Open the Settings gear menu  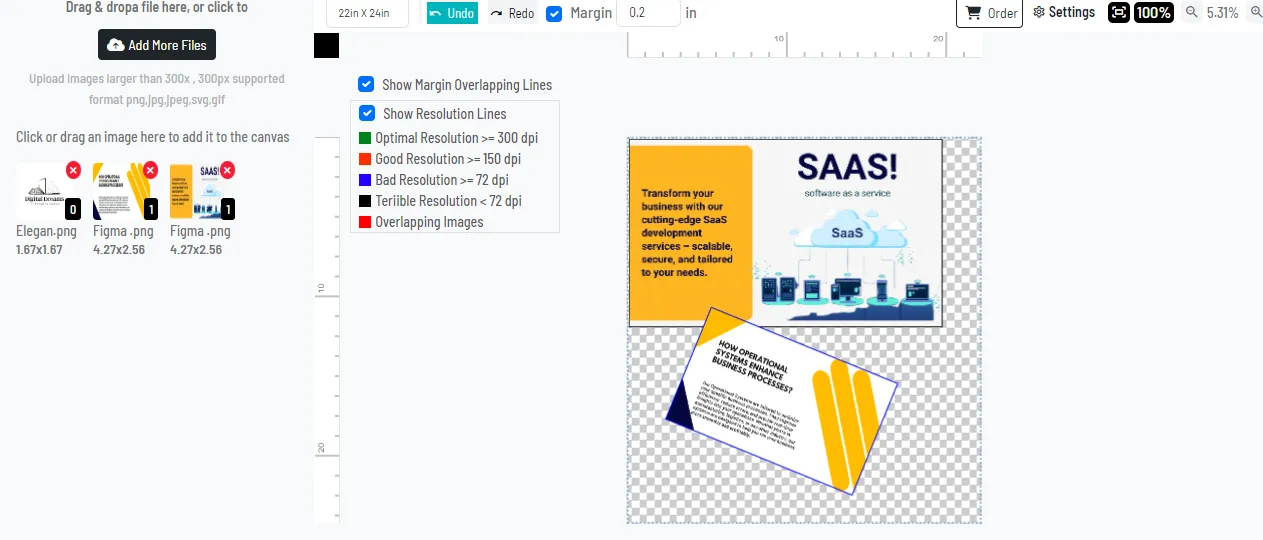1064,12
